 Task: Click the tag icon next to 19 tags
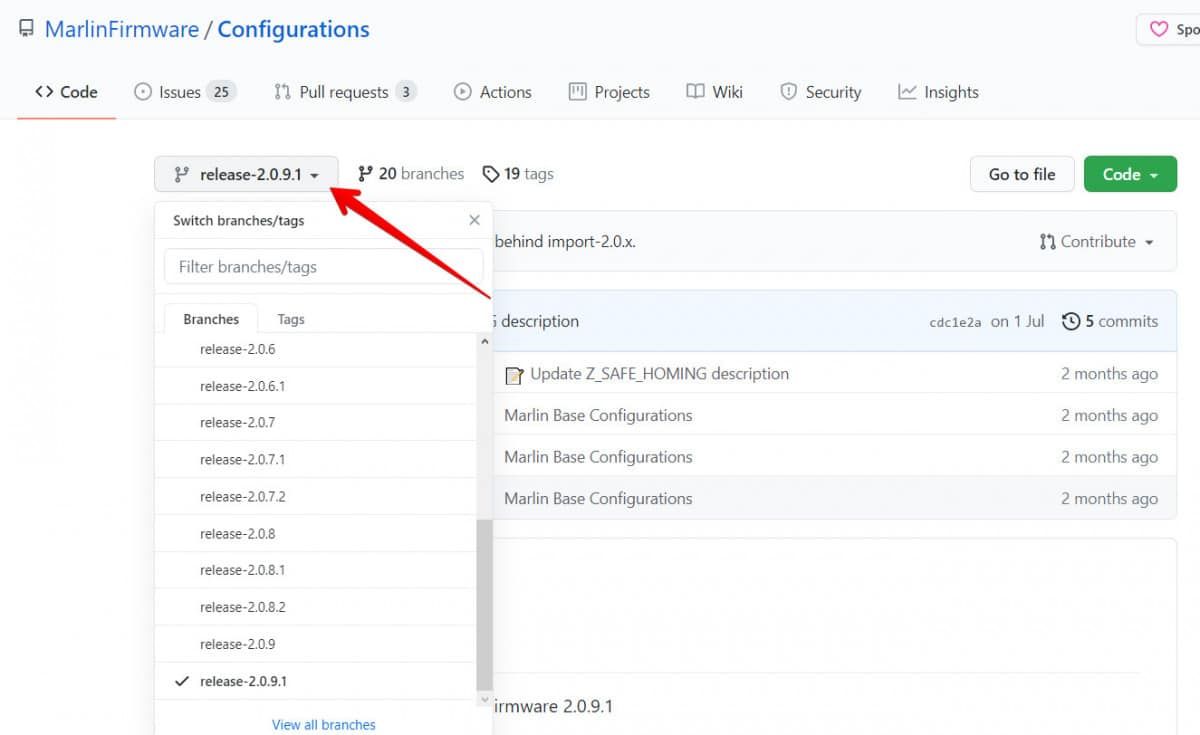pos(490,174)
